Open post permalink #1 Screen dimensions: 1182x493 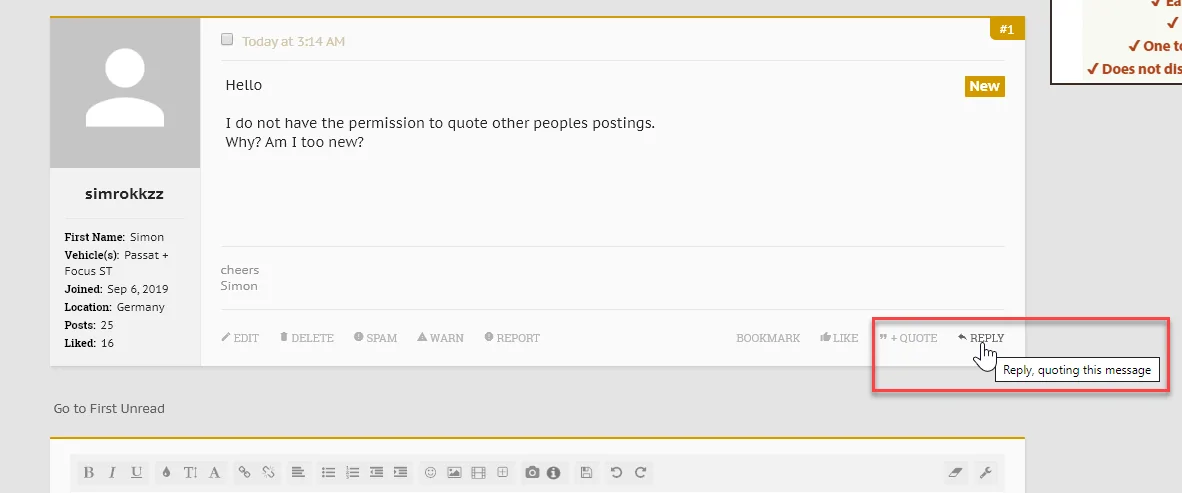(1007, 29)
